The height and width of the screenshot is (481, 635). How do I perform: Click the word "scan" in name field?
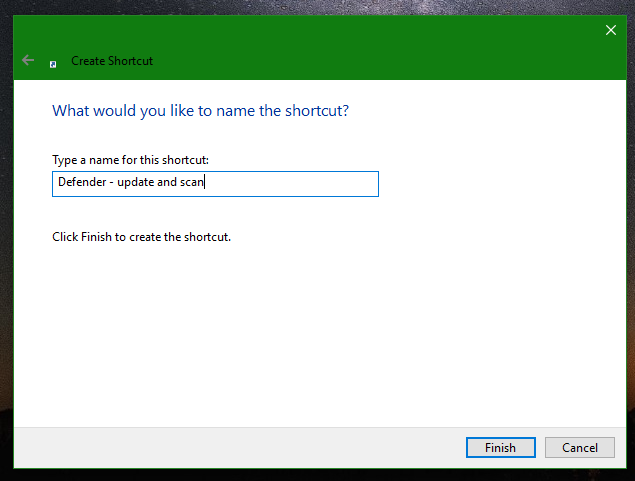pos(192,184)
